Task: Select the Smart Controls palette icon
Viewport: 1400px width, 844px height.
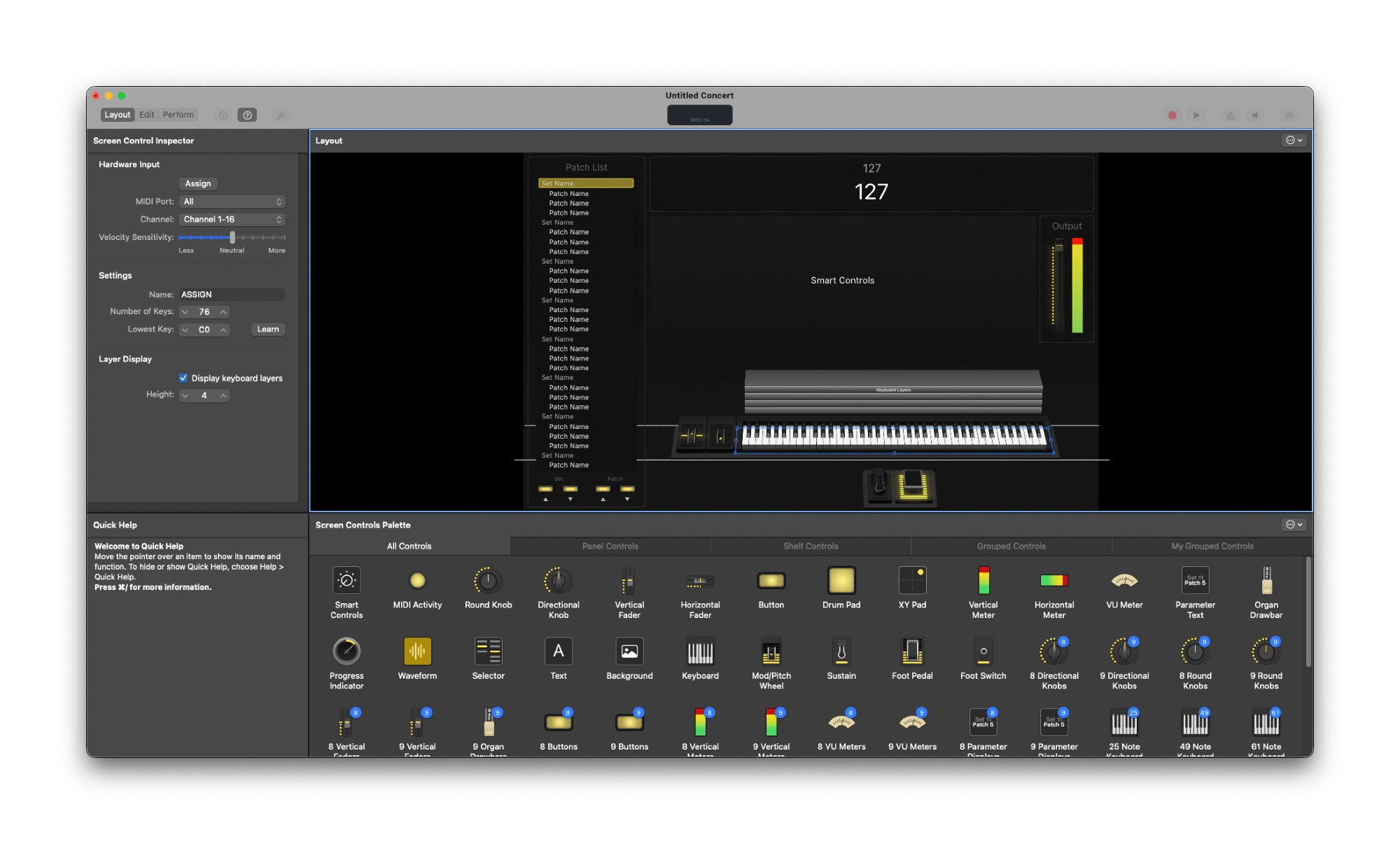Action: click(x=346, y=581)
